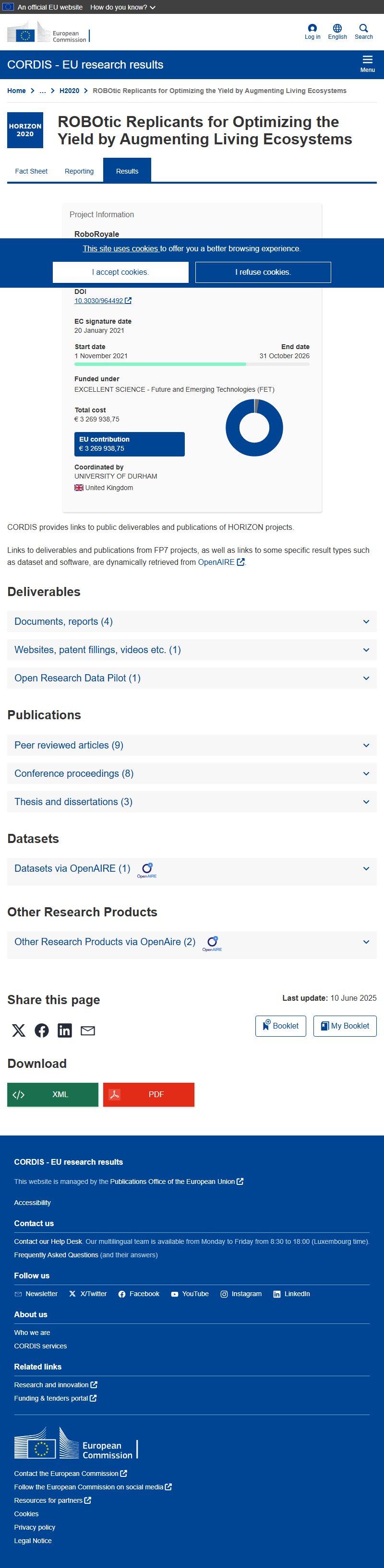Click the footer X/Twitter icon
This screenshot has width=384, height=1568.
click(x=72, y=1294)
